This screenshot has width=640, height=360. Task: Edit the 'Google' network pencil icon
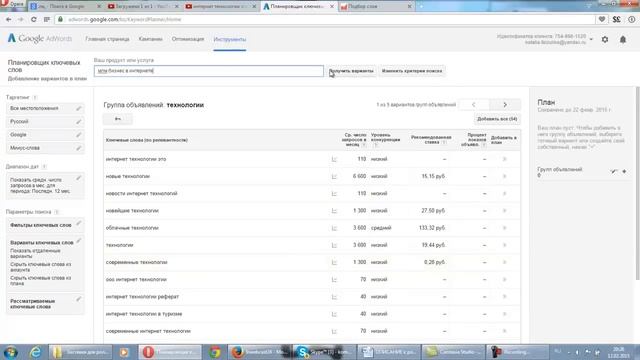point(79,135)
